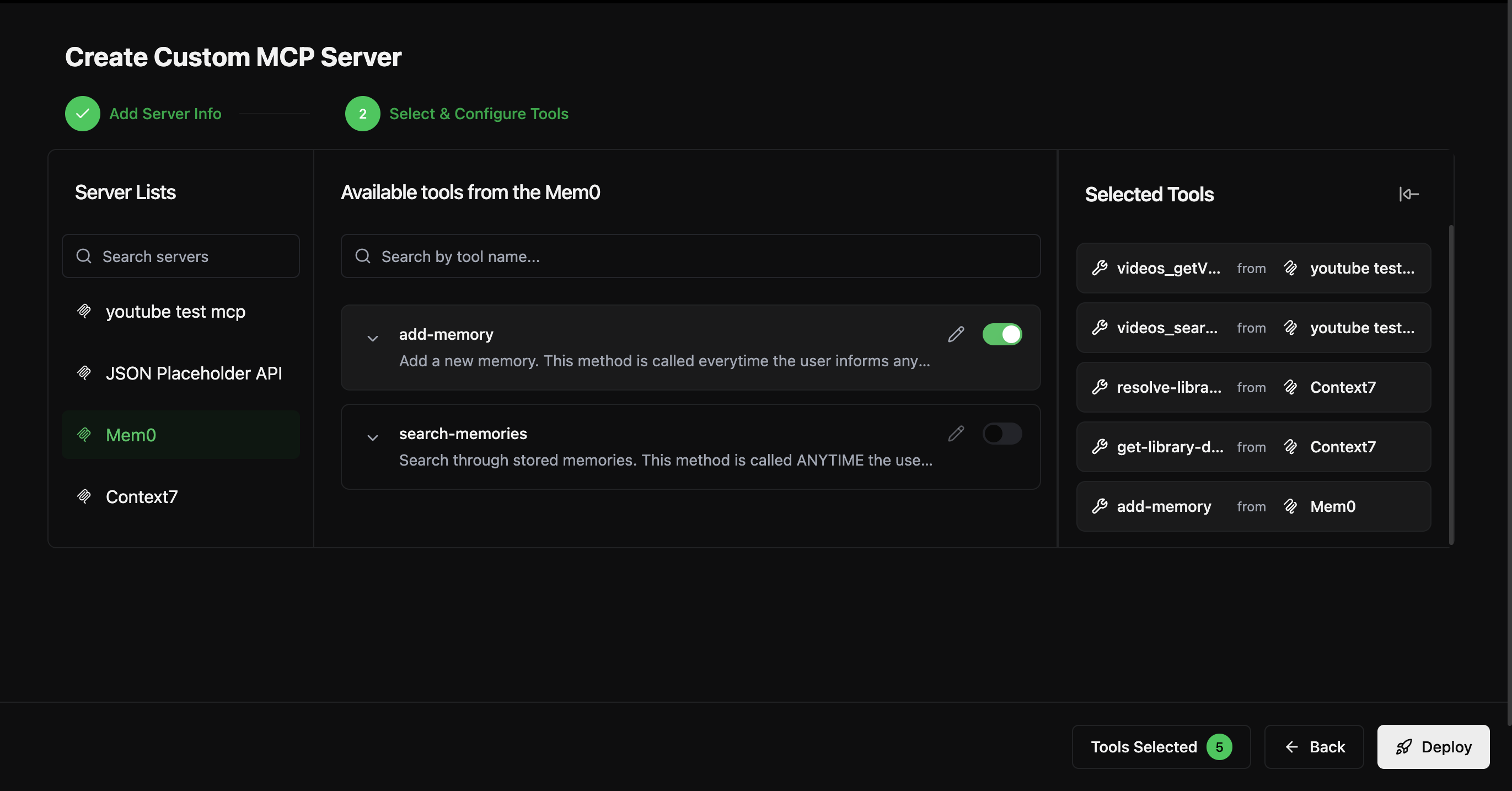Go to Add Server Info step
Screen dimensions: 1512x791
click(x=165, y=113)
